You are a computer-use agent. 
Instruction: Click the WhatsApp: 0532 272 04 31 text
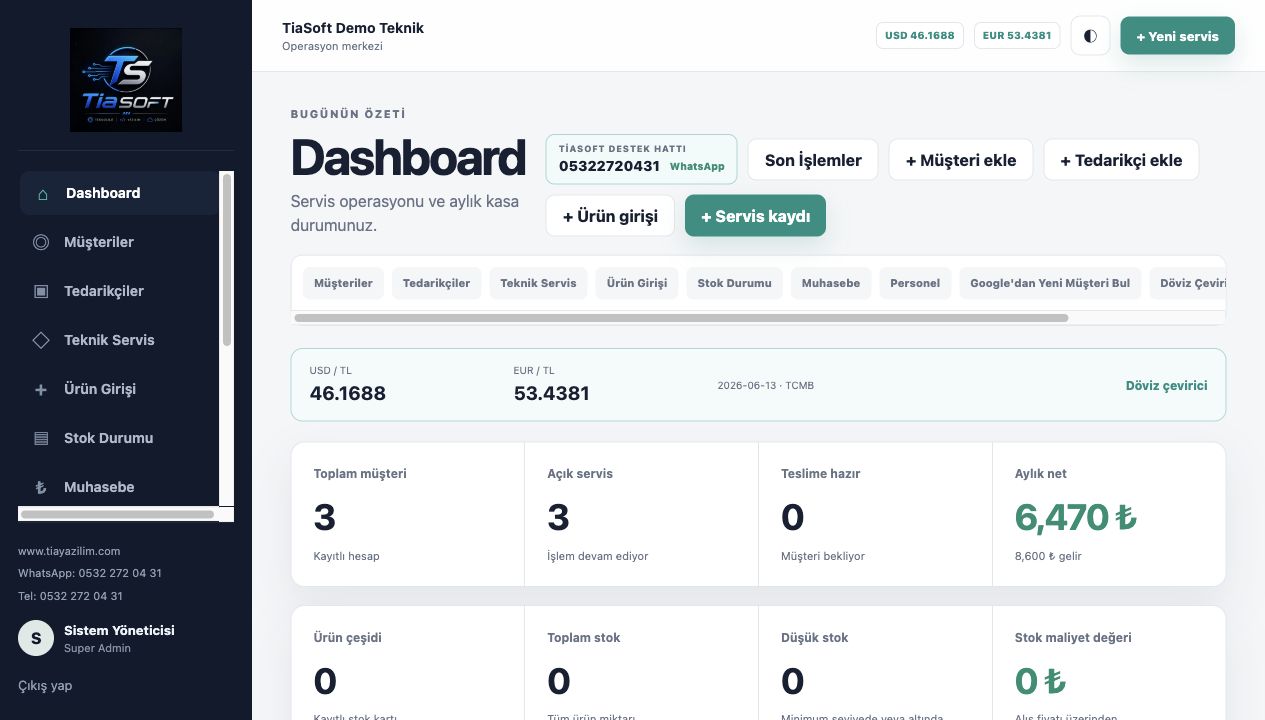pos(90,573)
